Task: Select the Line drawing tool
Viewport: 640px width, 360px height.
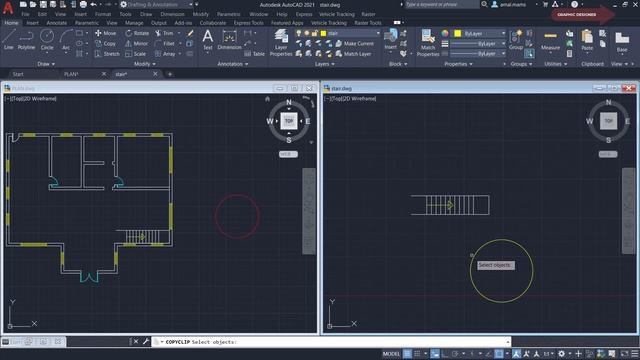Action: [9, 40]
